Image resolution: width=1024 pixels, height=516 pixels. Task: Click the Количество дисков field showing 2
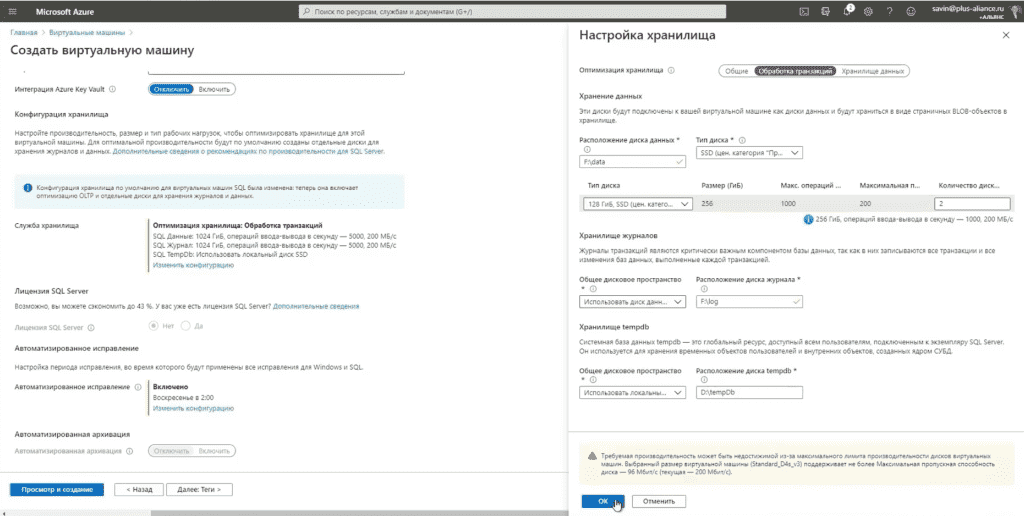coord(972,204)
